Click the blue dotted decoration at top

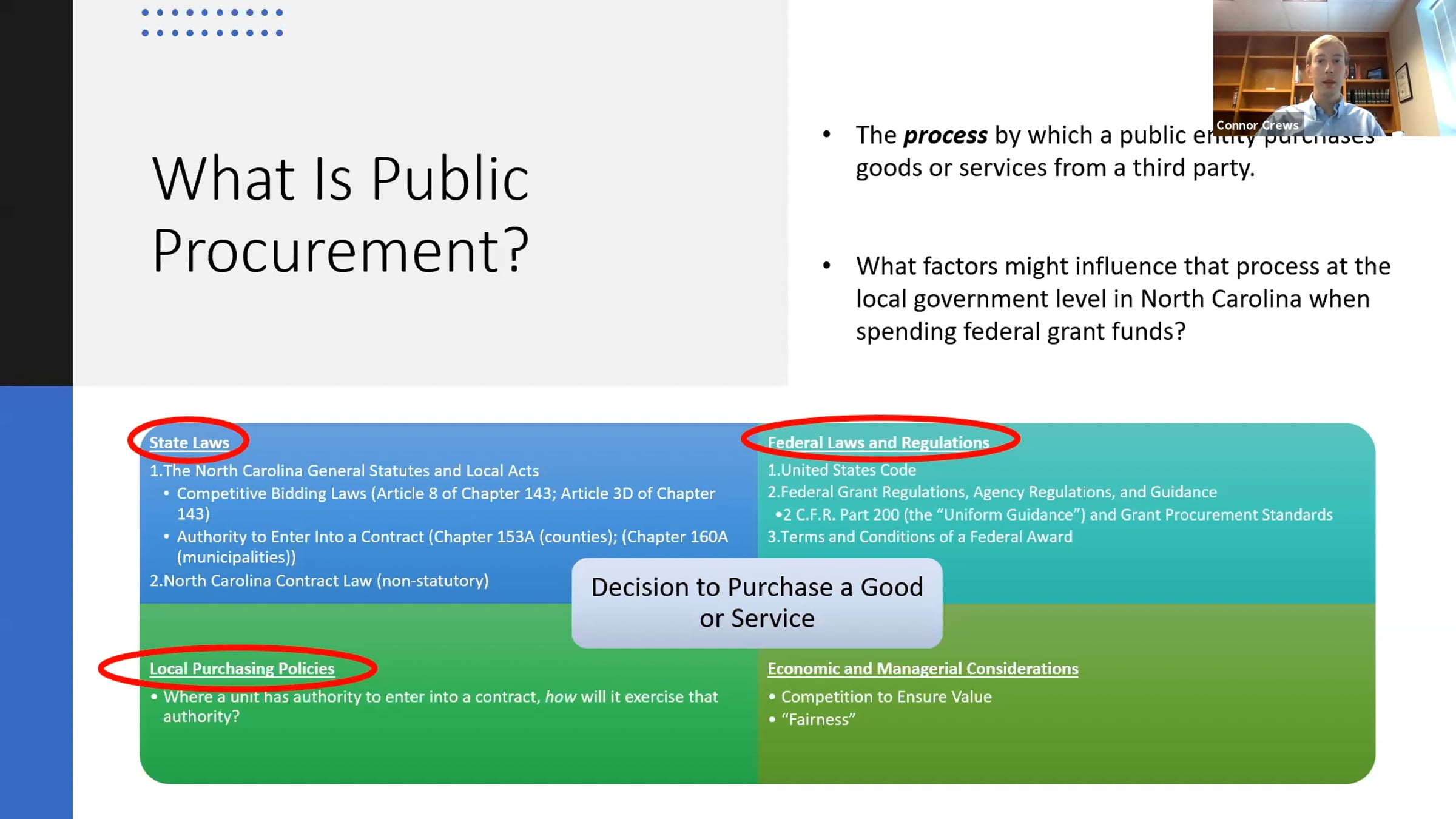(x=212, y=22)
